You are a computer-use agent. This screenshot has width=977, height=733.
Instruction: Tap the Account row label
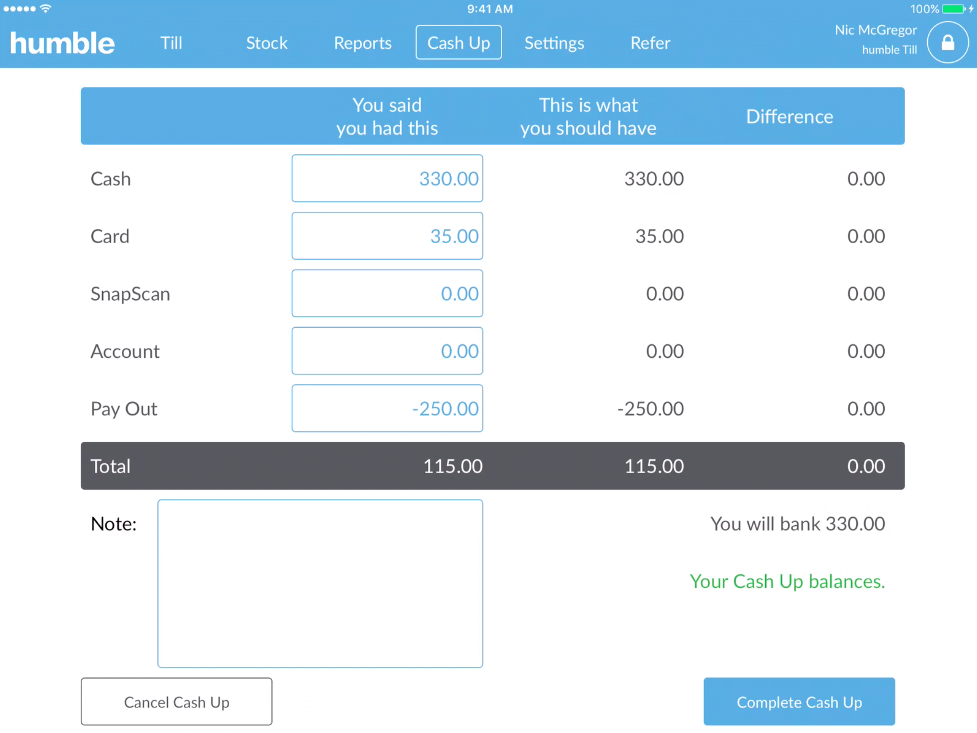pyautogui.click(x=125, y=352)
